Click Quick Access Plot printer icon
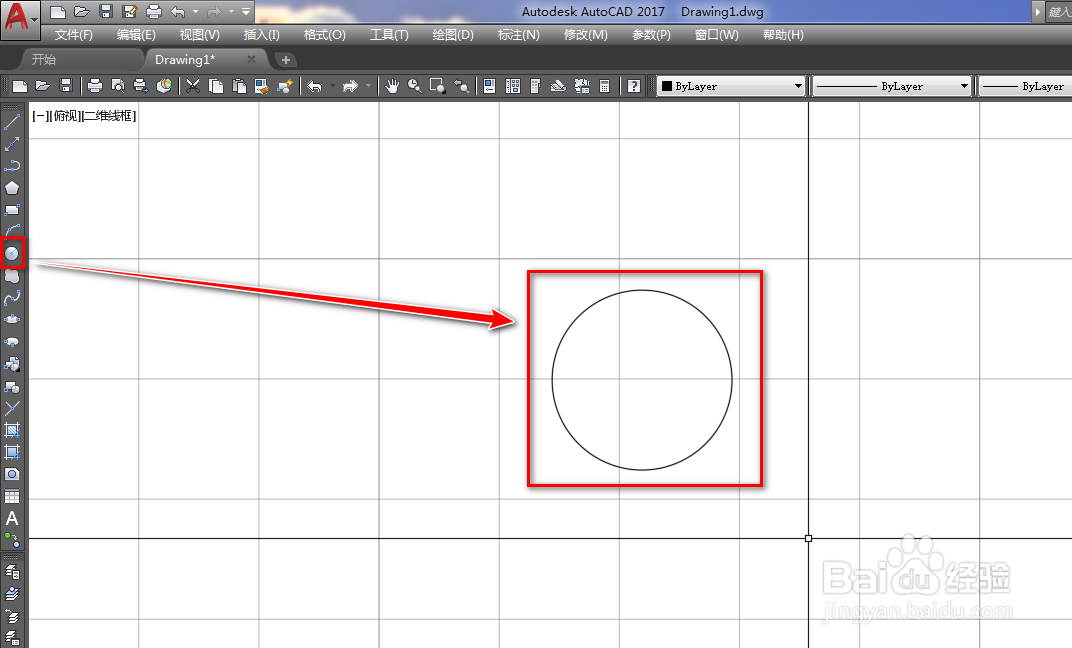This screenshot has width=1072, height=648. point(154,12)
